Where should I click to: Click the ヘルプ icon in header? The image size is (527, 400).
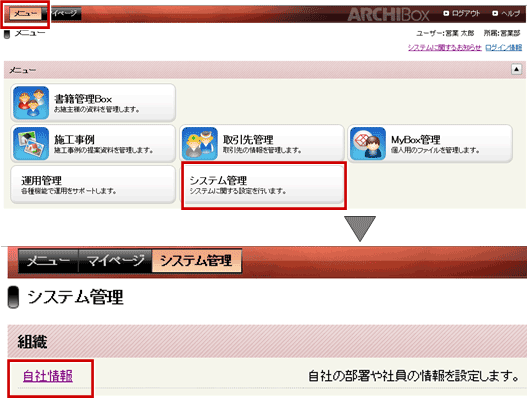click(495, 13)
